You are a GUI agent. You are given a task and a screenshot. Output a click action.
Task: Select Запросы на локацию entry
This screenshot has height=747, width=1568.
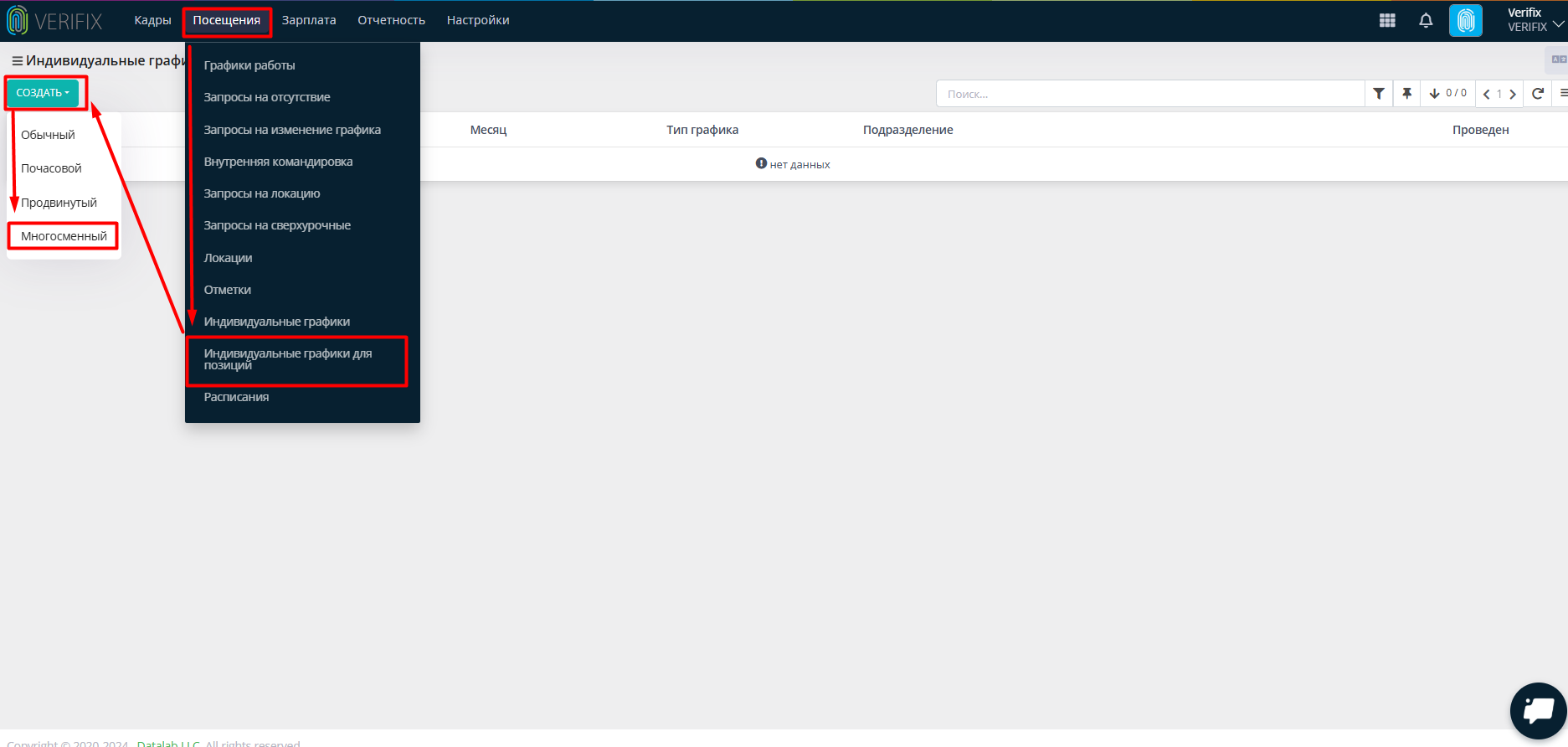262,193
